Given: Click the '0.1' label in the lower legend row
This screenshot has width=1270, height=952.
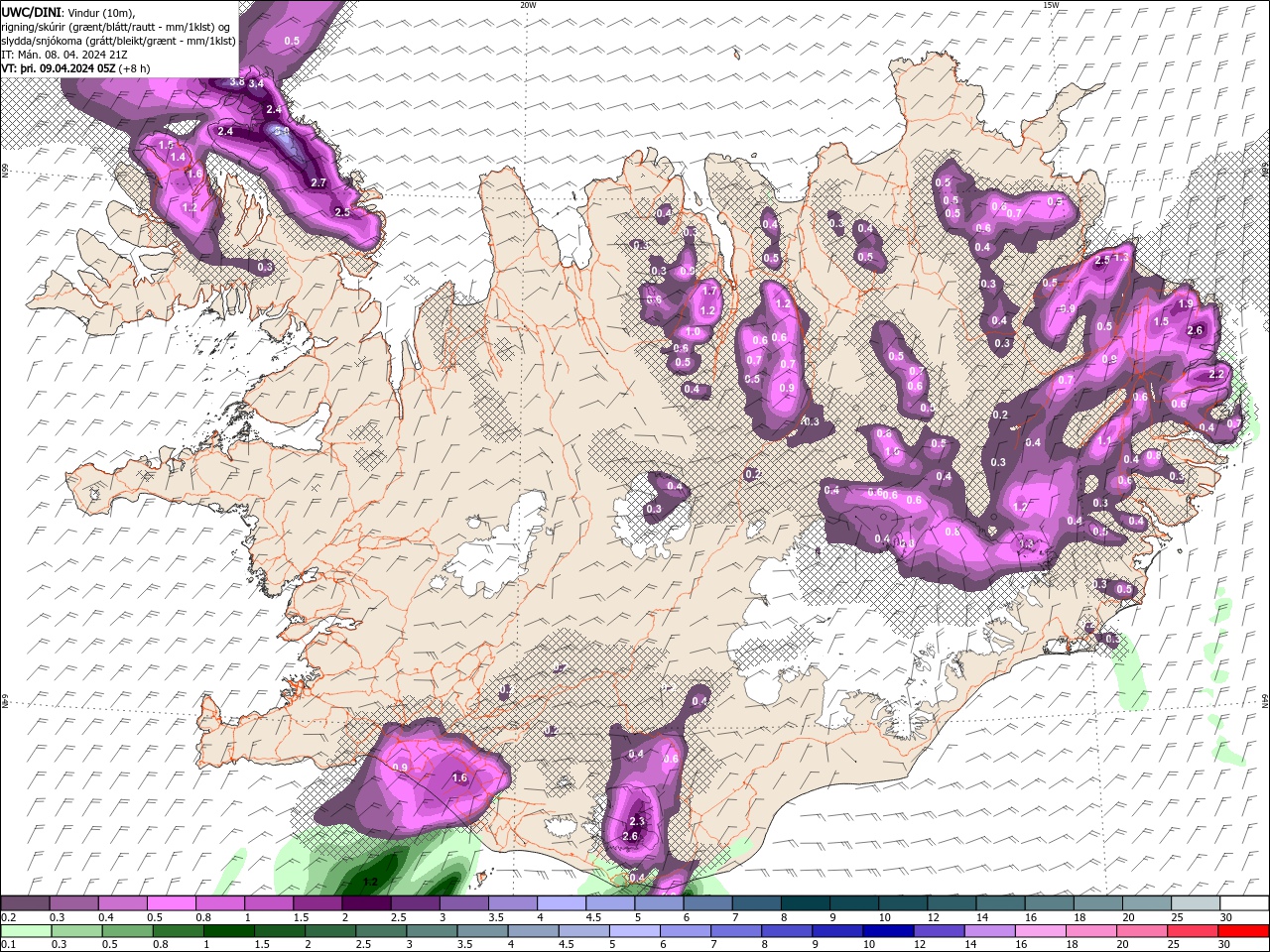Looking at the screenshot, I should [8, 945].
